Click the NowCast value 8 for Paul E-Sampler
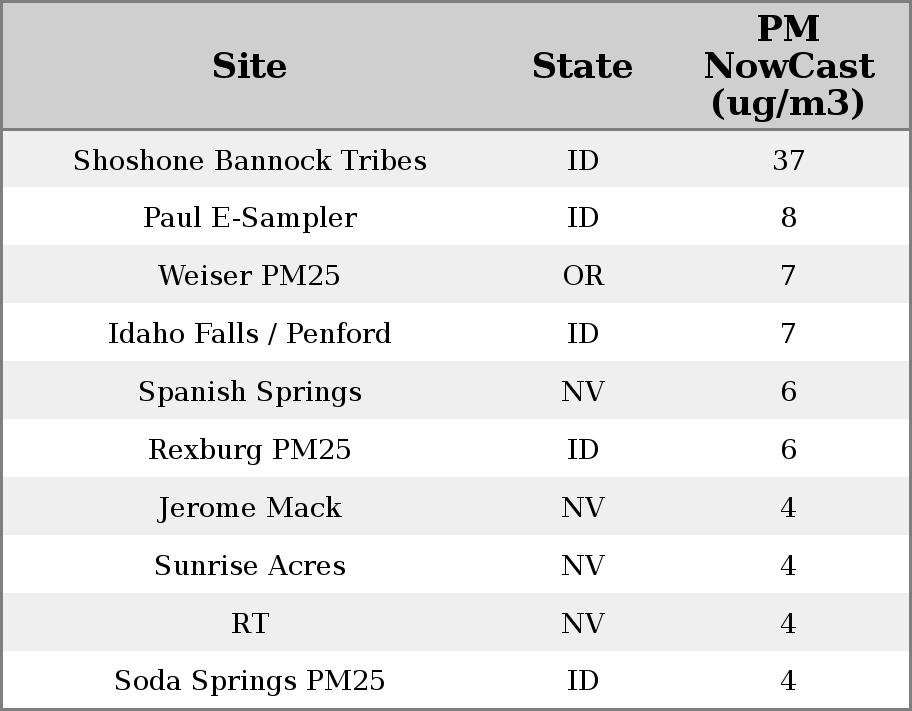This screenshot has height=711, width=912. point(788,218)
